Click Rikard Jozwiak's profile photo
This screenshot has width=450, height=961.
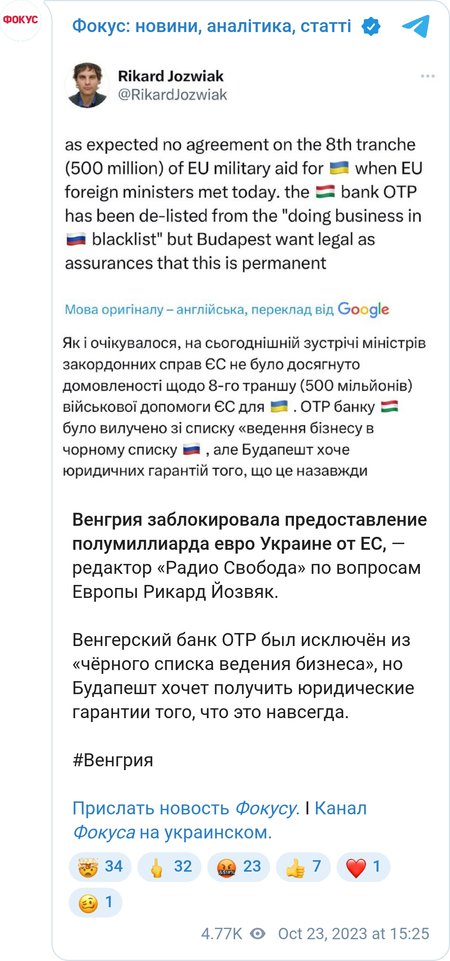pyautogui.click(x=88, y=85)
